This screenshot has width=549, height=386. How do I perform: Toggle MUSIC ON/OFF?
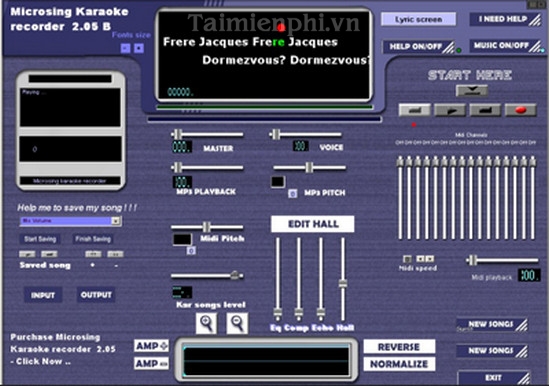[x=505, y=46]
